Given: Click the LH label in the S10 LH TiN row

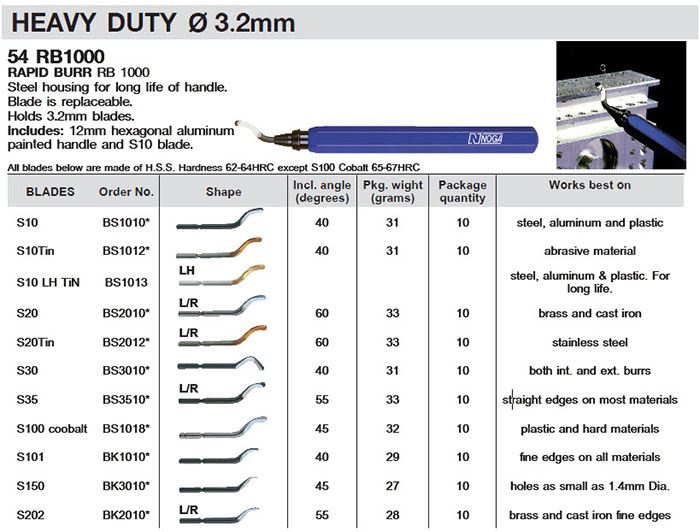Looking at the screenshot, I should click(187, 270).
